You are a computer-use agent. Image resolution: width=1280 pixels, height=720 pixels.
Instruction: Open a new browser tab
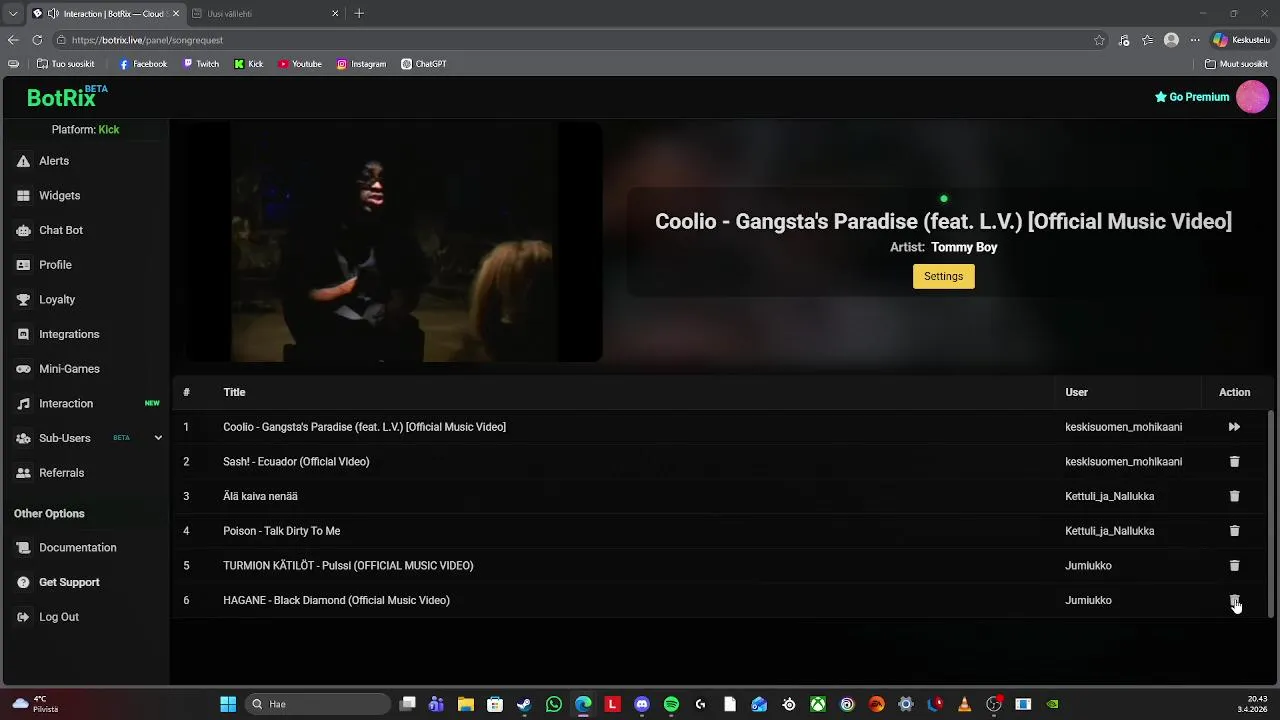tap(359, 14)
